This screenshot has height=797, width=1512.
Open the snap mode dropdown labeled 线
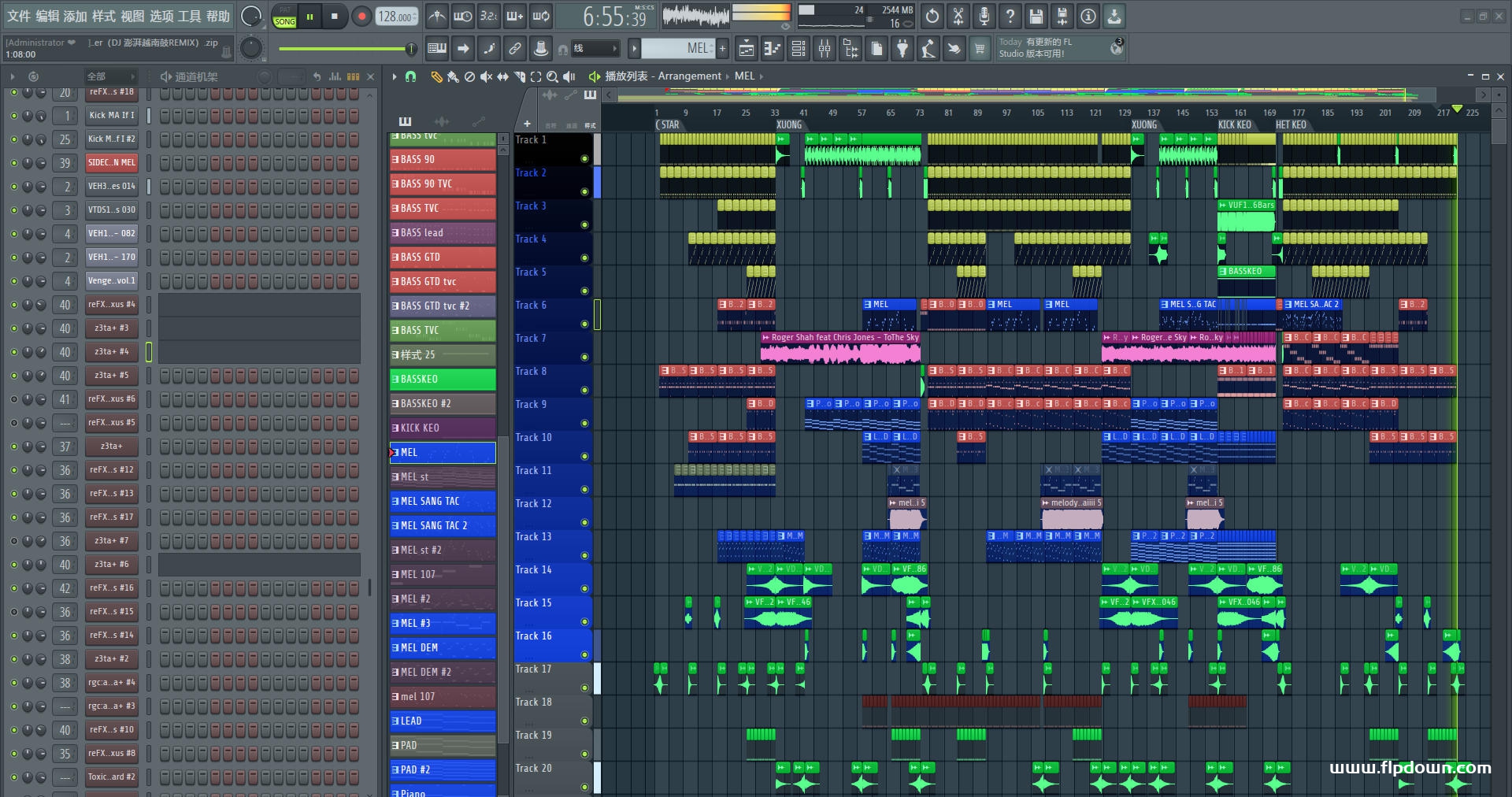click(595, 49)
